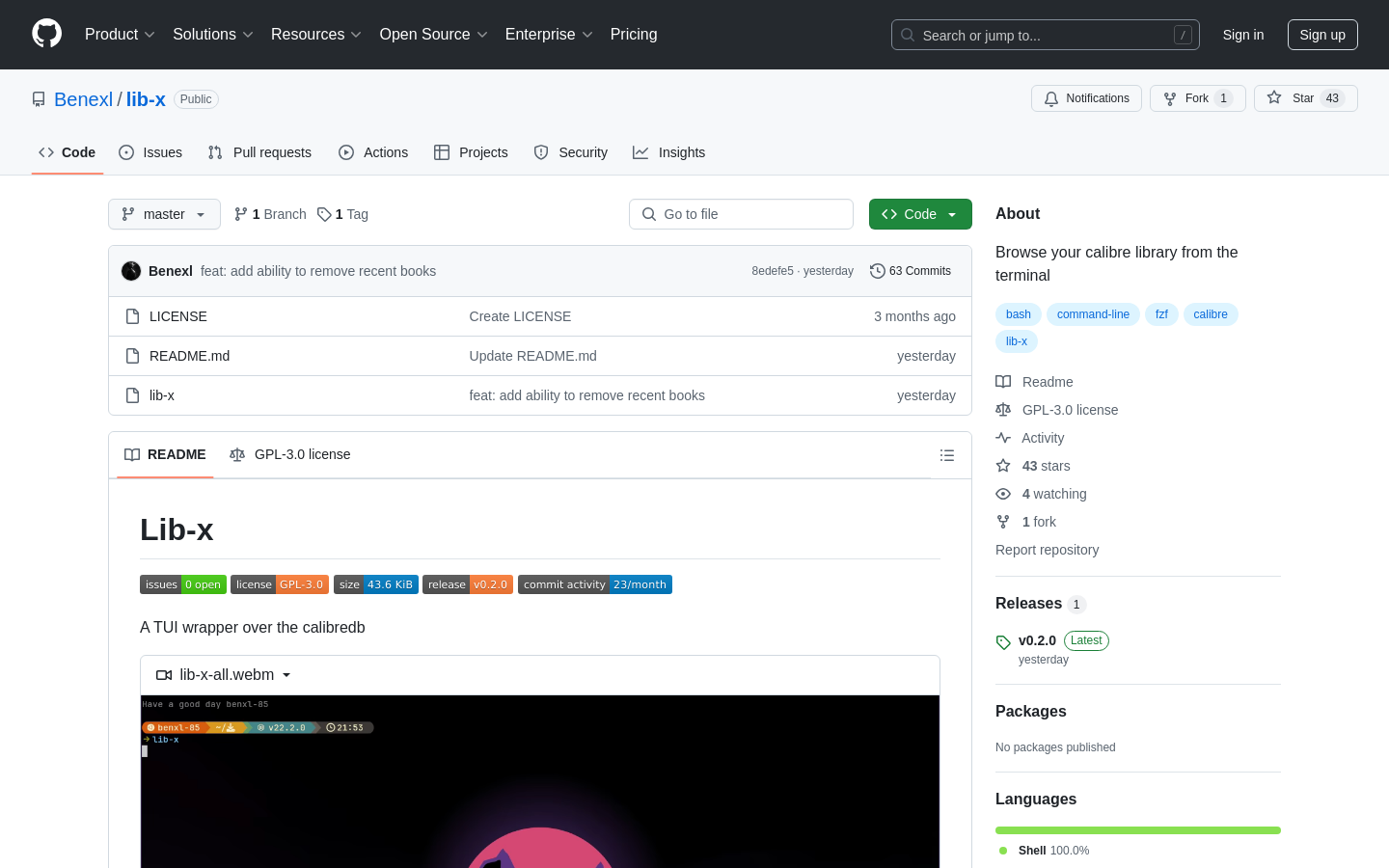
Task: Switch to the Pull requests tab
Action: point(259,152)
